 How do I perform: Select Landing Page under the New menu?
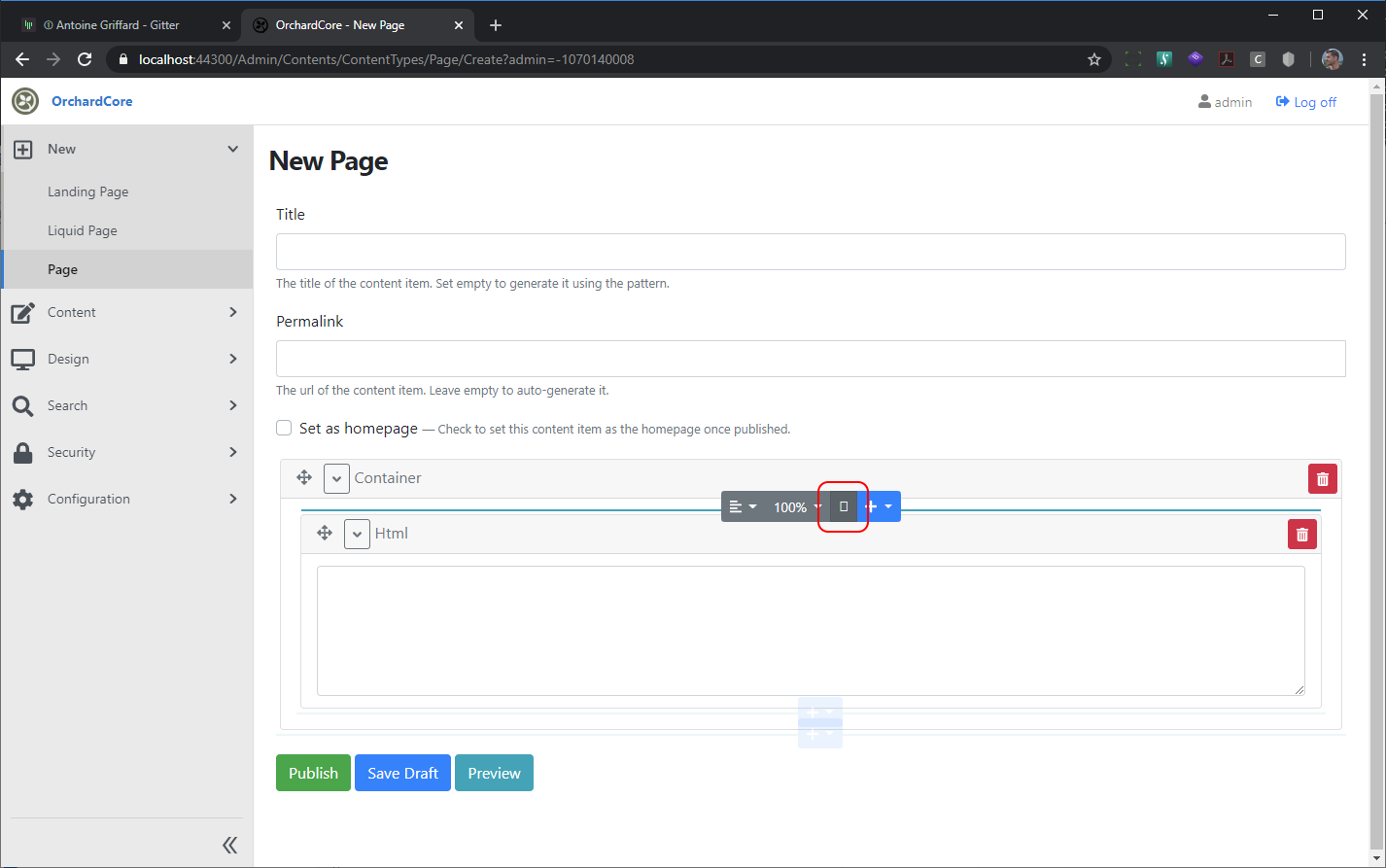[x=88, y=191]
